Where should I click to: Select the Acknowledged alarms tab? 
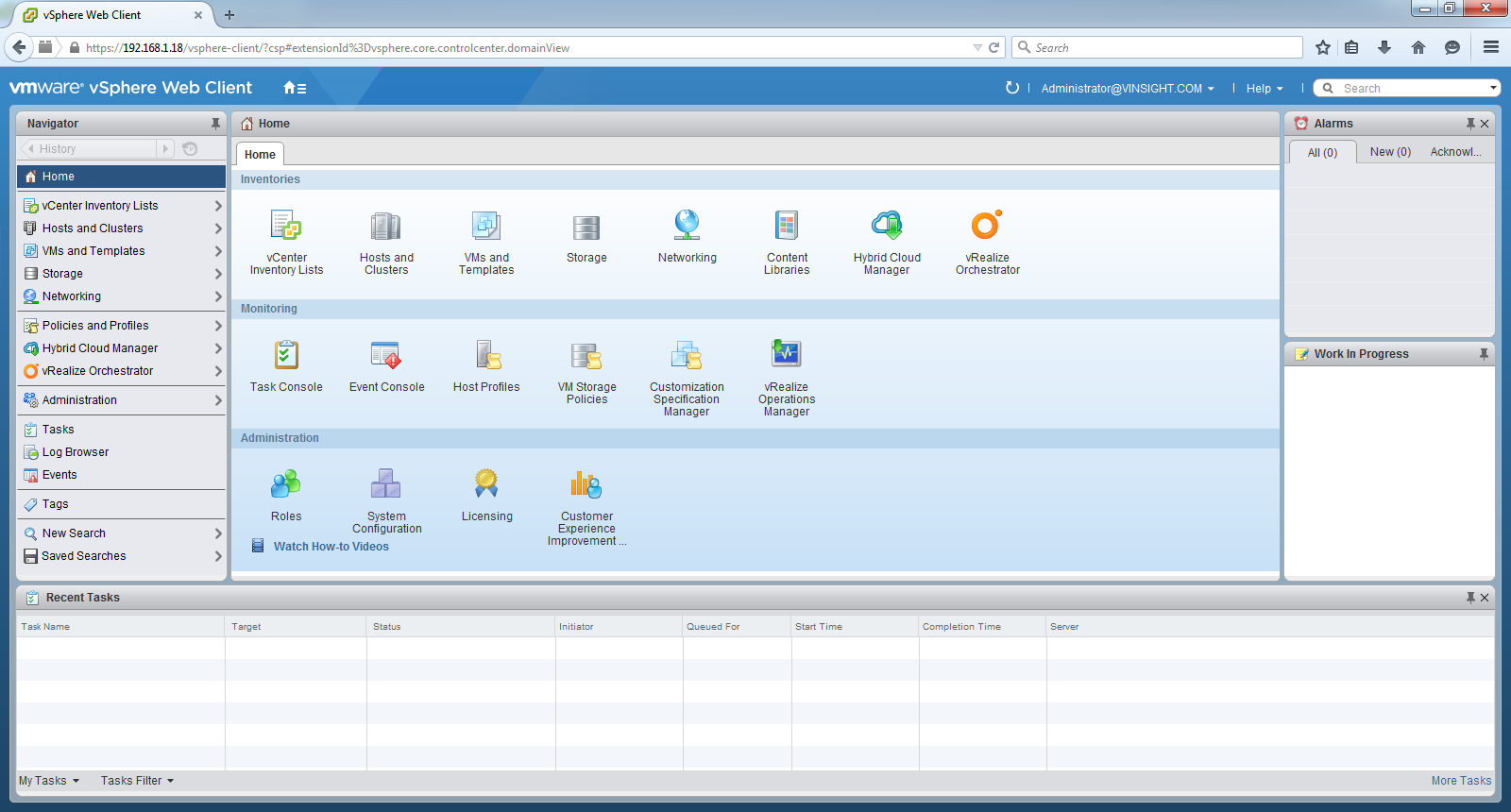1455,152
